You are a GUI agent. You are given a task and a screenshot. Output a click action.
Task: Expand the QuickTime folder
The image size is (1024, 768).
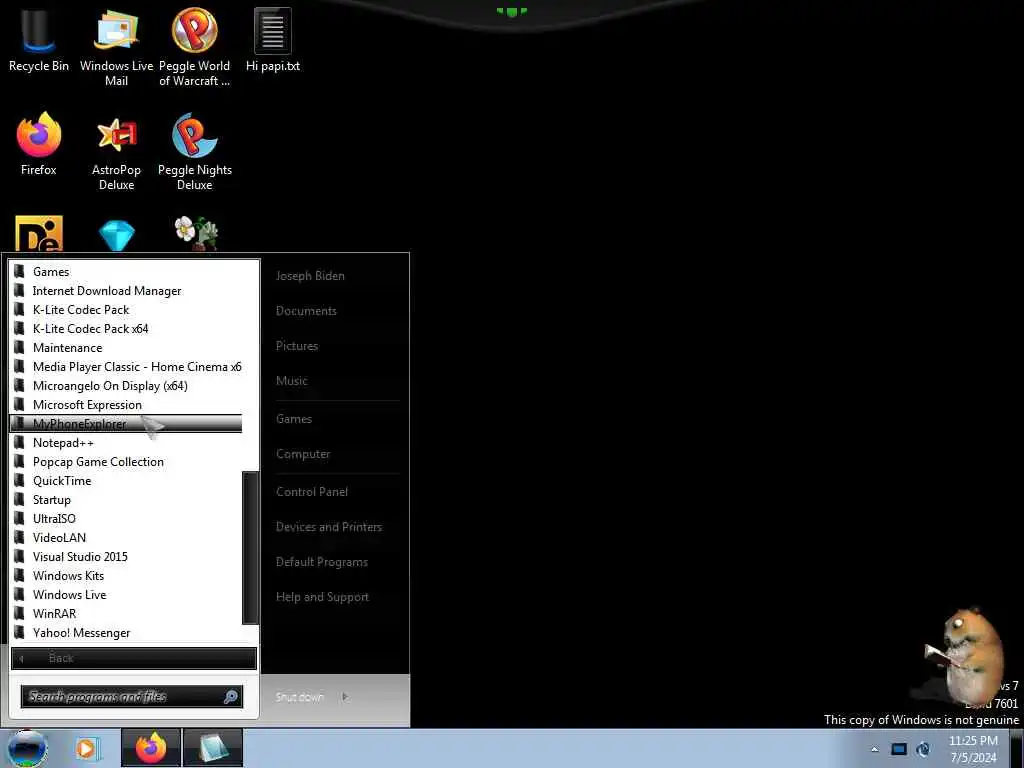[126, 481]
